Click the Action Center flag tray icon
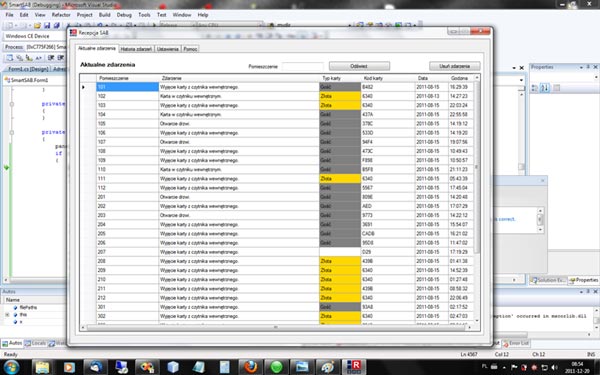Screen dimensions: 600x375 [x=514, y=367]
